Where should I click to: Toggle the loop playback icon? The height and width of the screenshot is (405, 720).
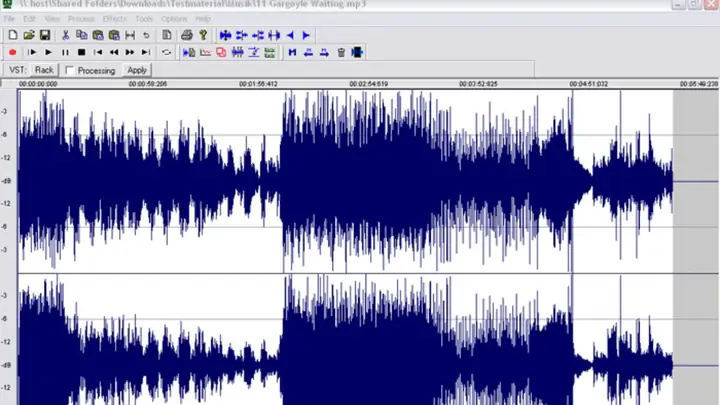pos(166,52)
